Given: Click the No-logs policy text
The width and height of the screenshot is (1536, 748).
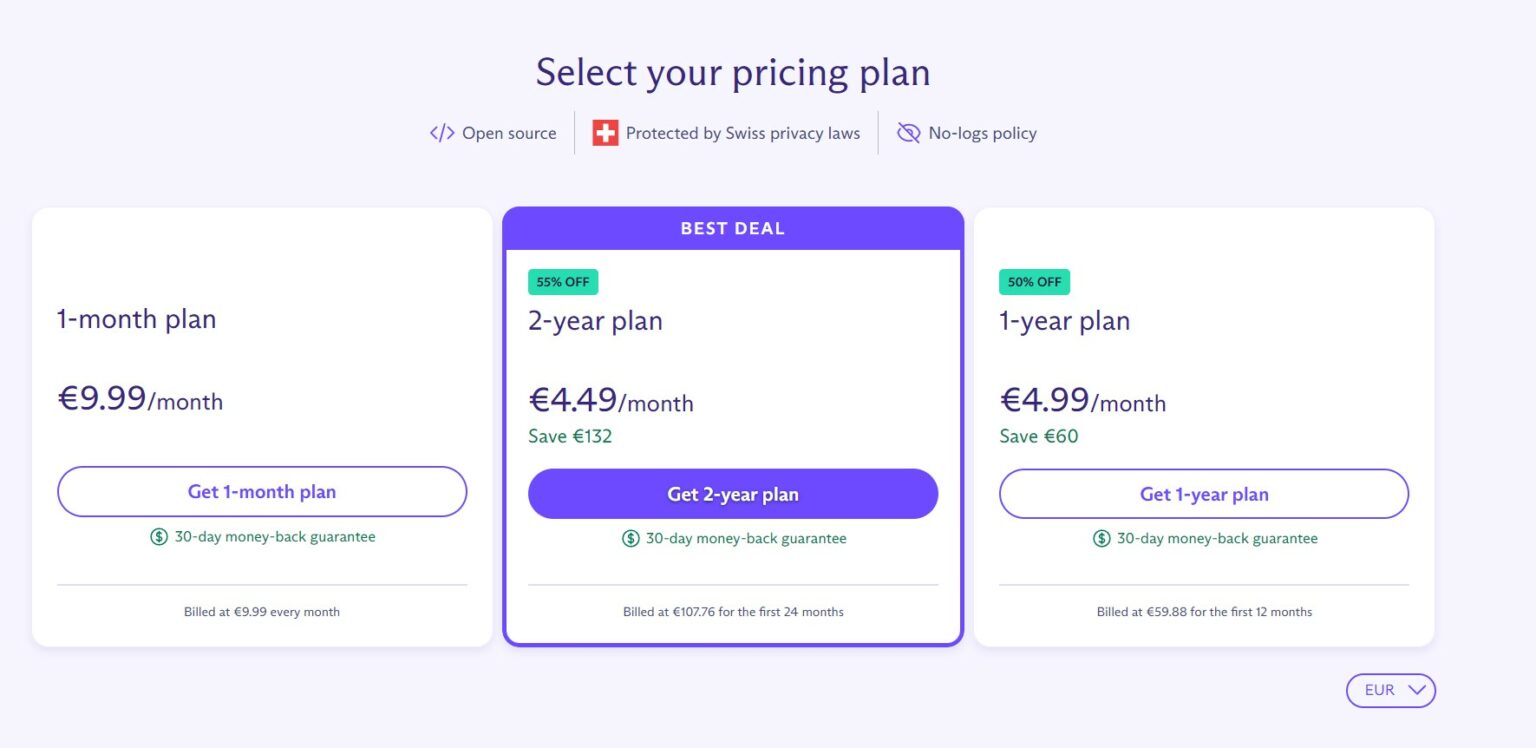Looking at the screenshot, I should [x=982, y=133].
